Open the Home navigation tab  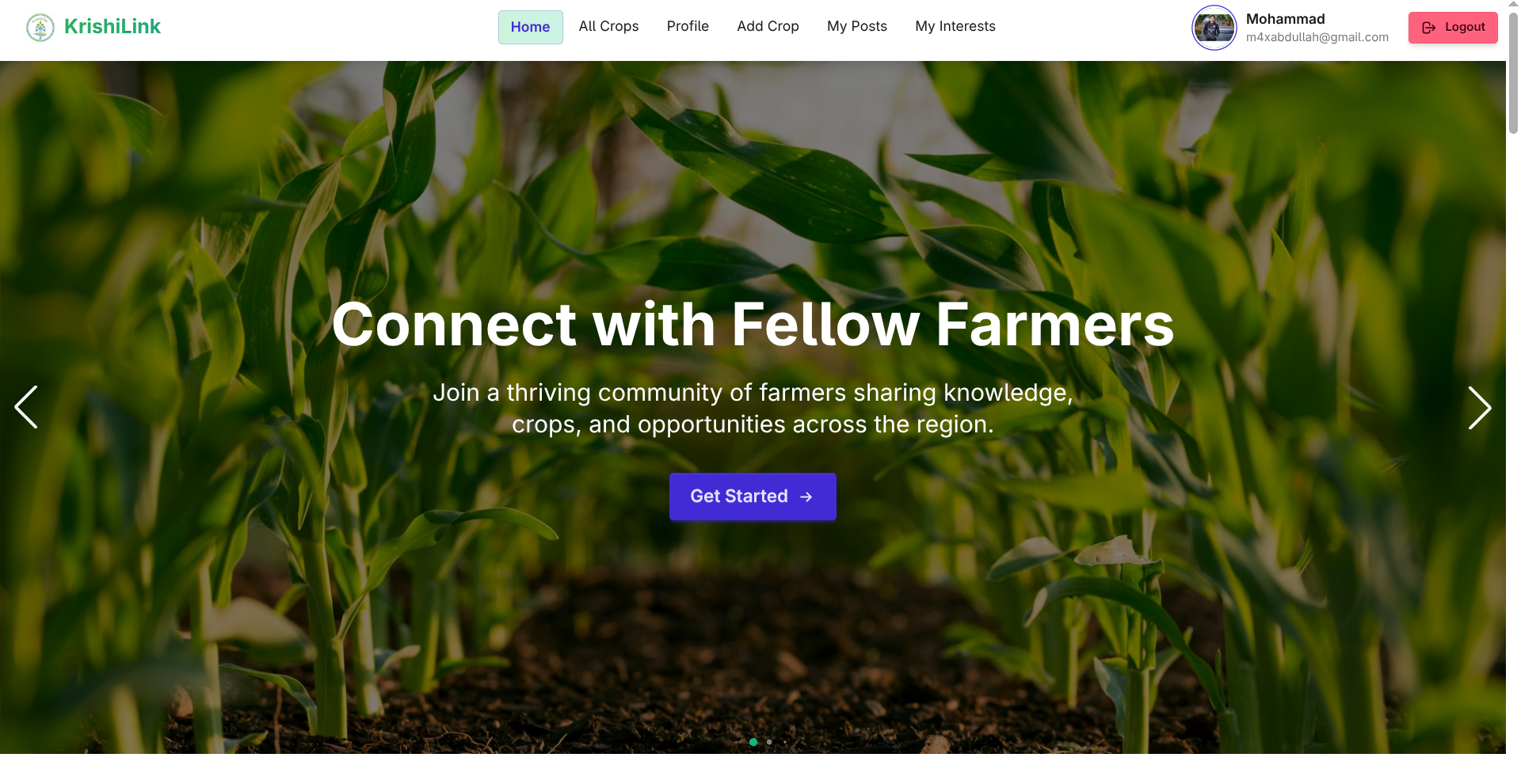(x=530, y=27)
